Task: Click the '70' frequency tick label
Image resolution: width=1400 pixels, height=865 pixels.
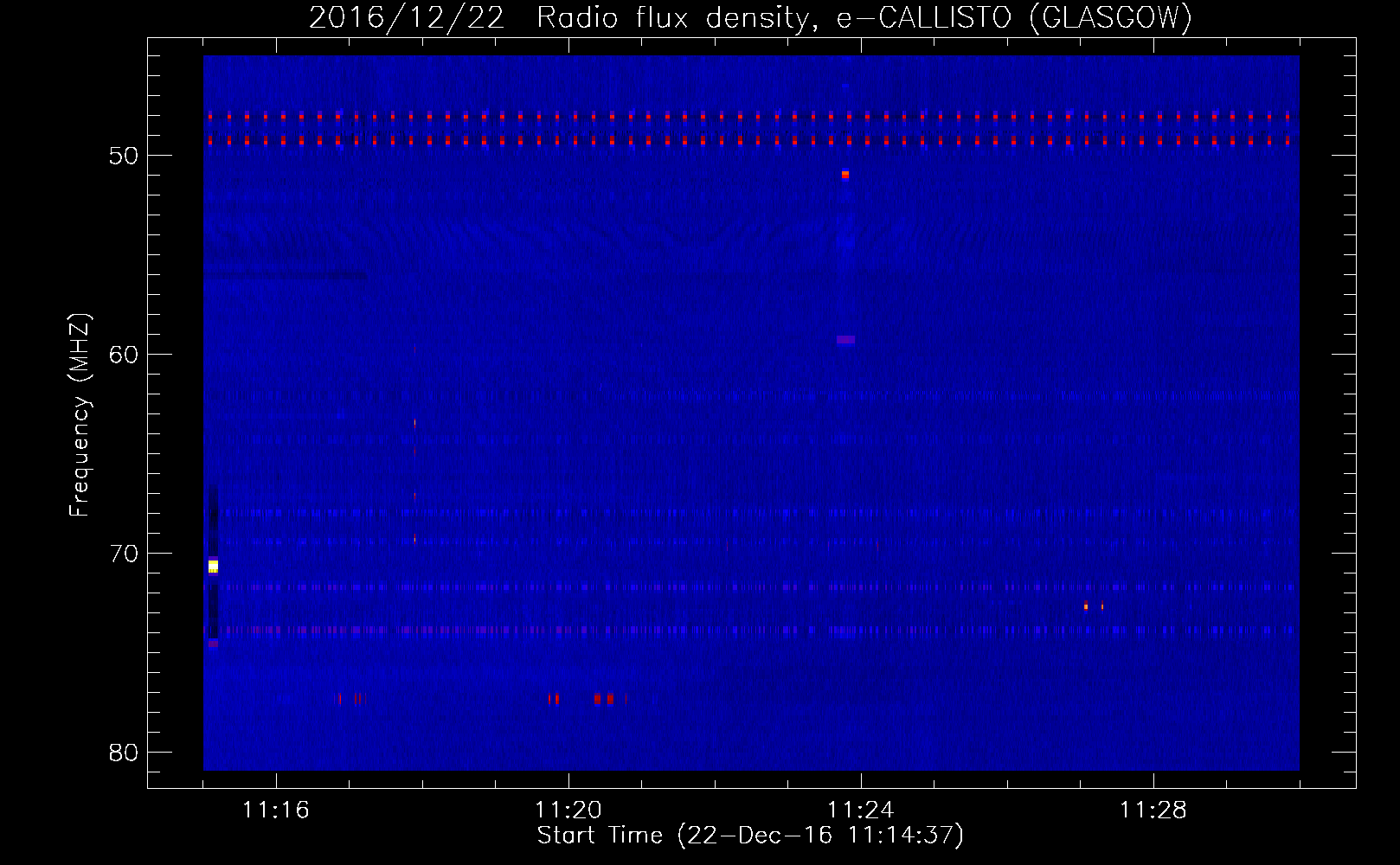Action: click(125, 554)
